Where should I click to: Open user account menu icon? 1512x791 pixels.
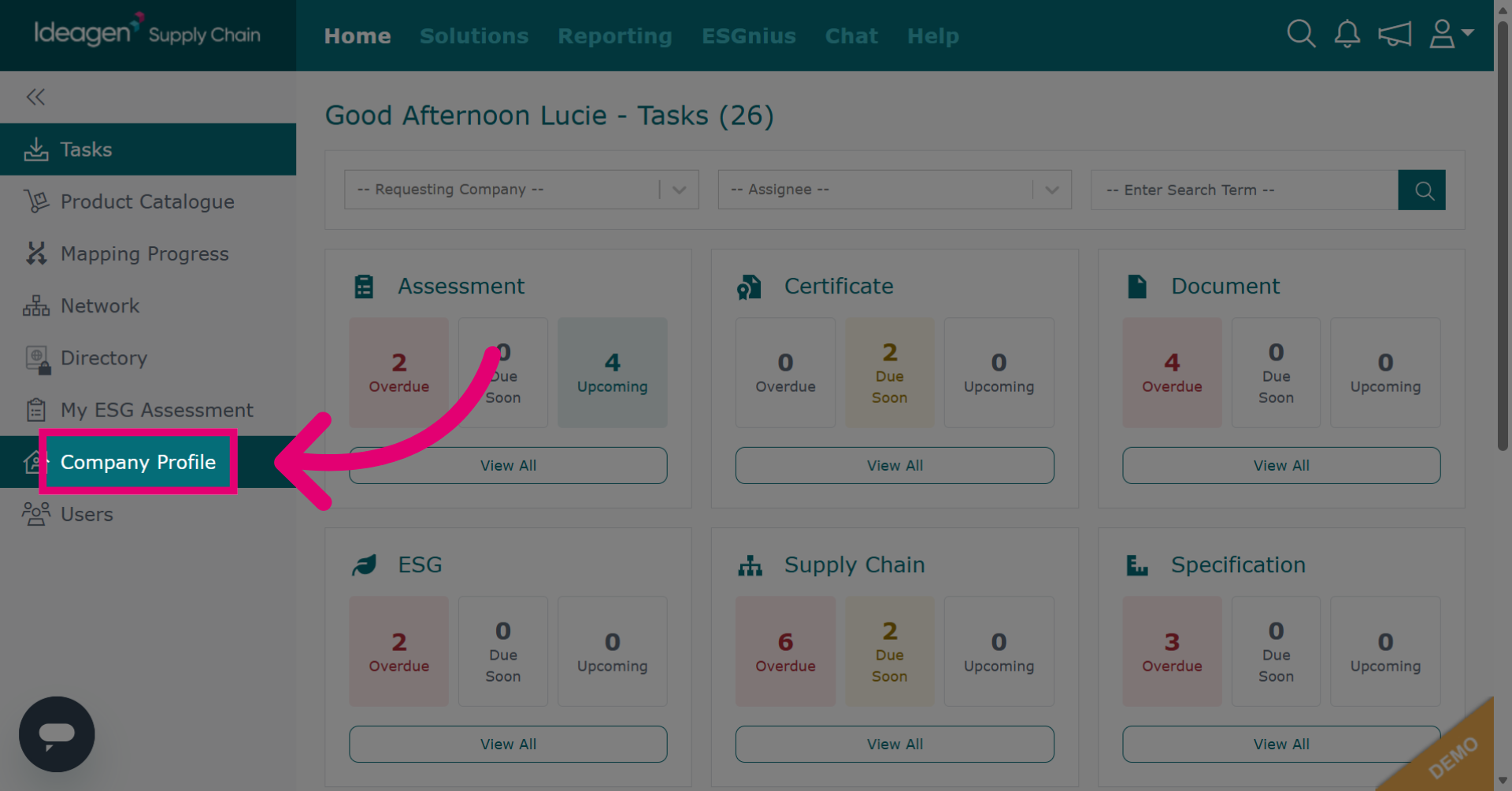pyautogui.click(x=1451, y=34)
